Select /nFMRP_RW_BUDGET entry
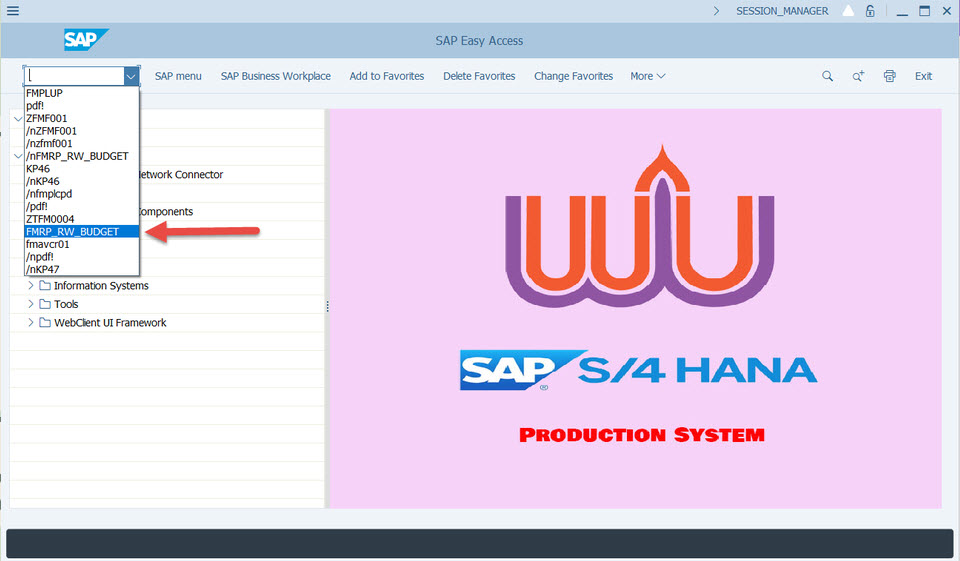Screen dimensions: 960x561 coord(82,156)
